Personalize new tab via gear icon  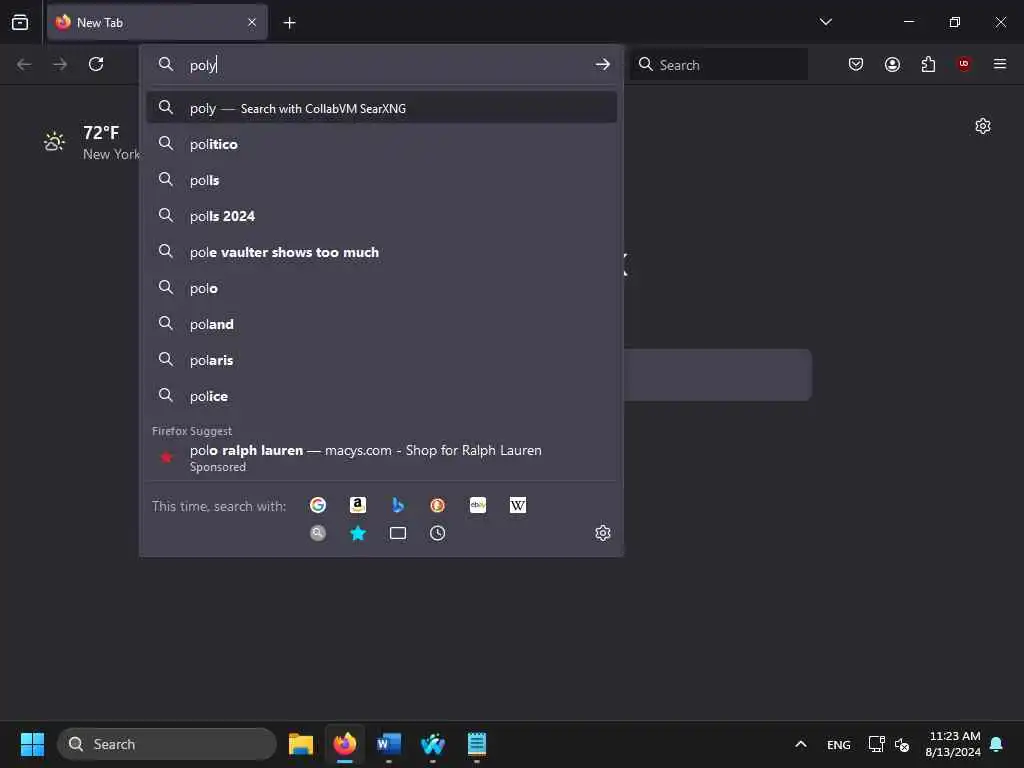point(983,126)
